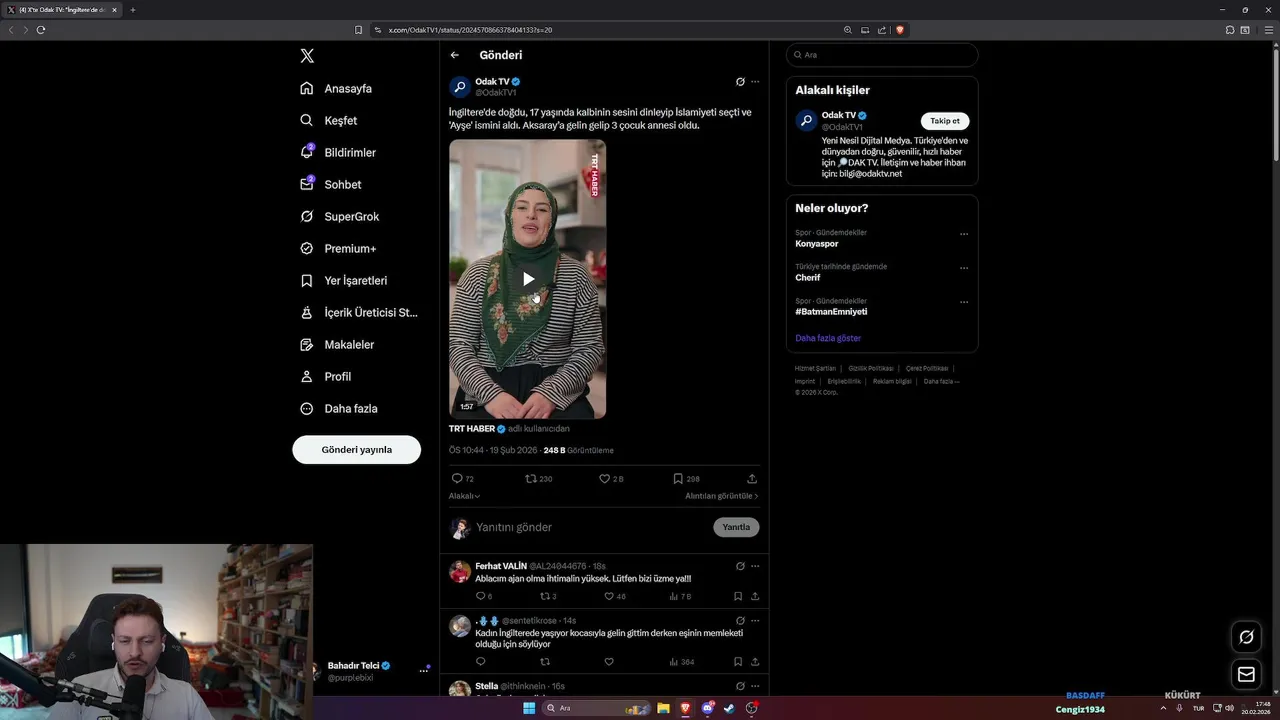This screenshot has height=720, width=1280.
Task: Click Alıntıları görüntüle link
Action: 722,496
